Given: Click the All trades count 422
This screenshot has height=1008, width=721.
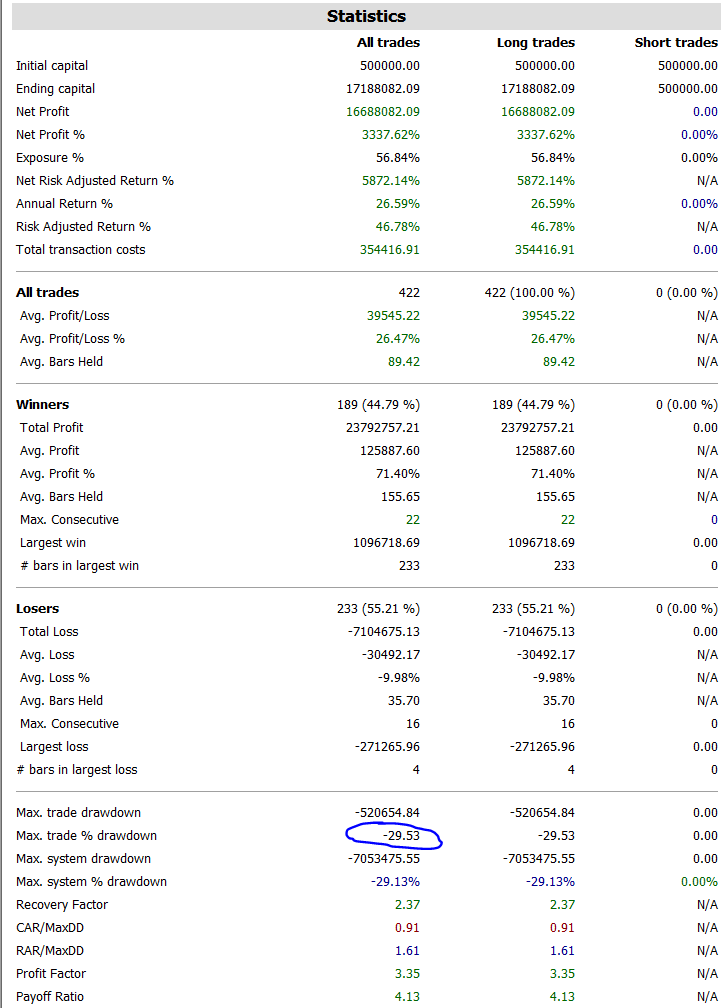Looking at the screenshot, I should coord(409,292).
